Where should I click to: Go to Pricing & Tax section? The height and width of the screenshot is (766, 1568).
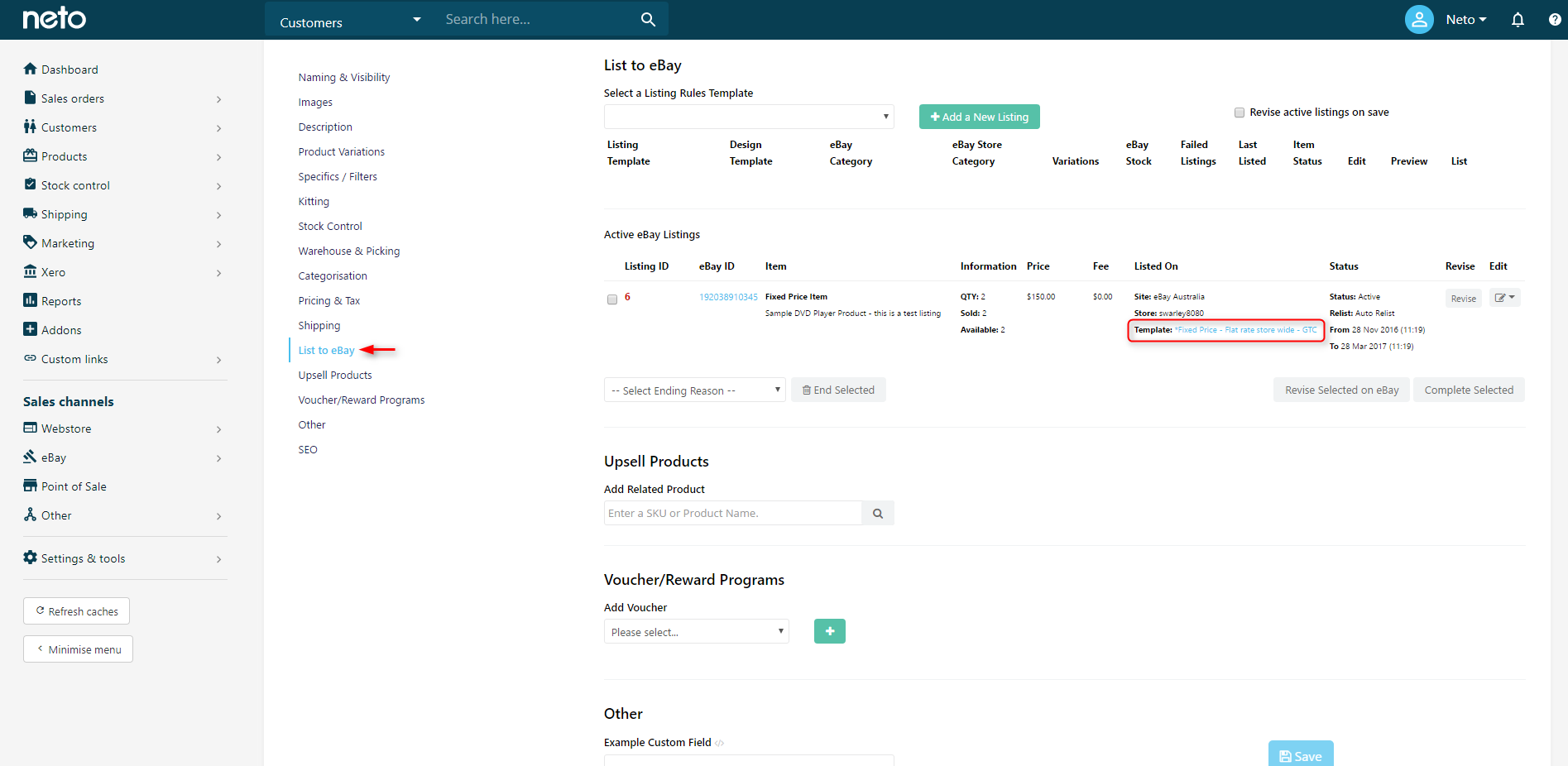coord(329,300)
